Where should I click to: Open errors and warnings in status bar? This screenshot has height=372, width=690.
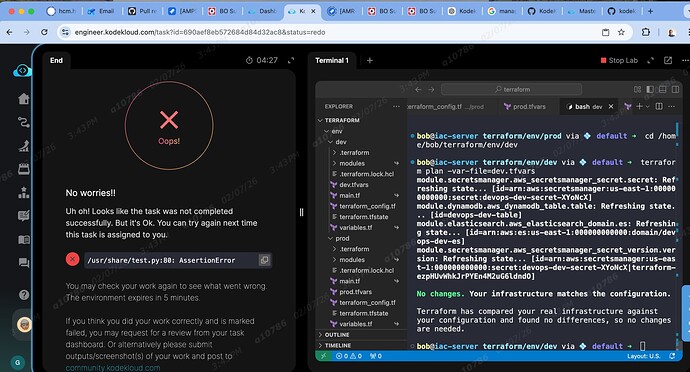click(x=349, y=356)
